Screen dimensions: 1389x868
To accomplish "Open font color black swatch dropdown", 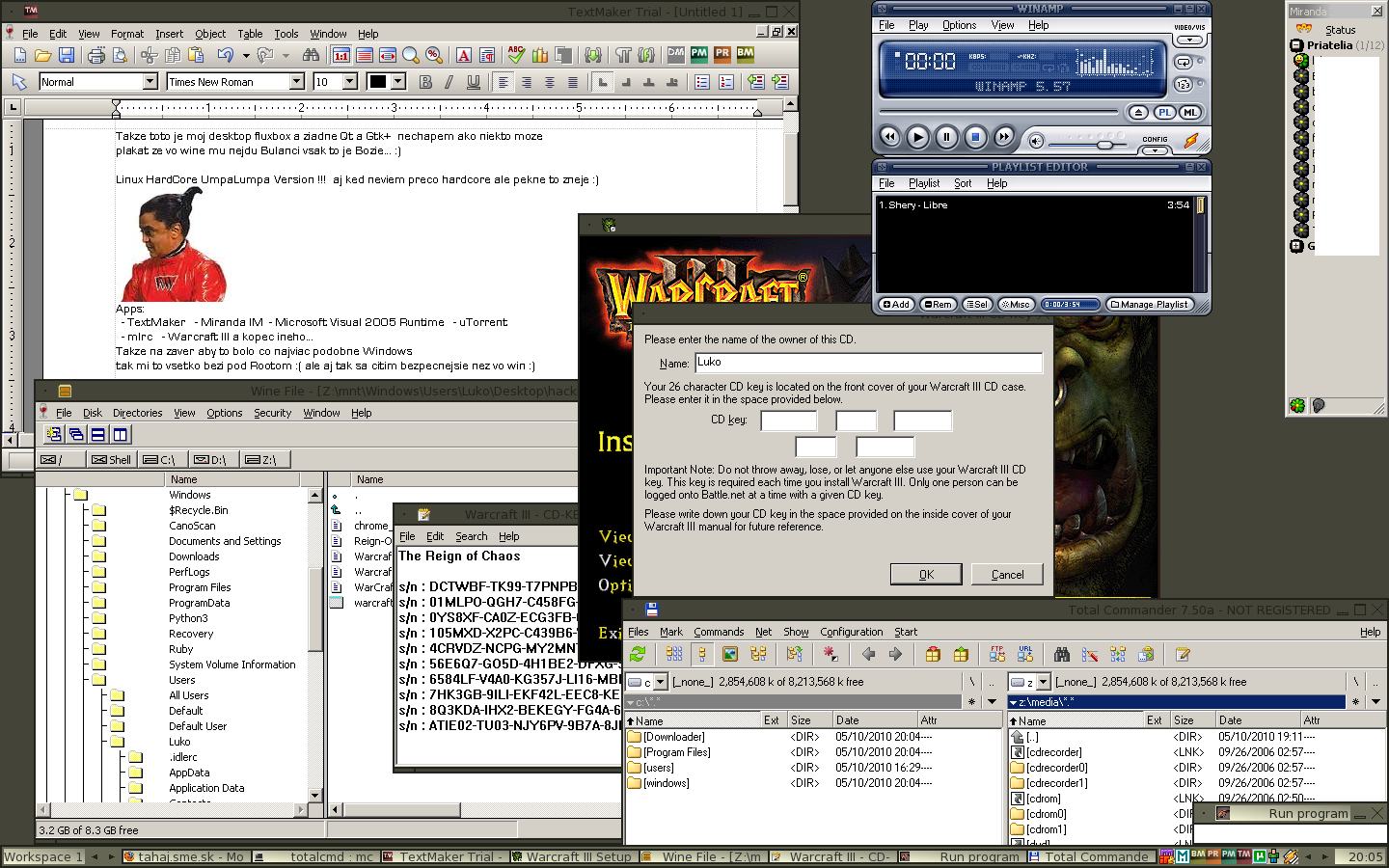I will (397, 82).
